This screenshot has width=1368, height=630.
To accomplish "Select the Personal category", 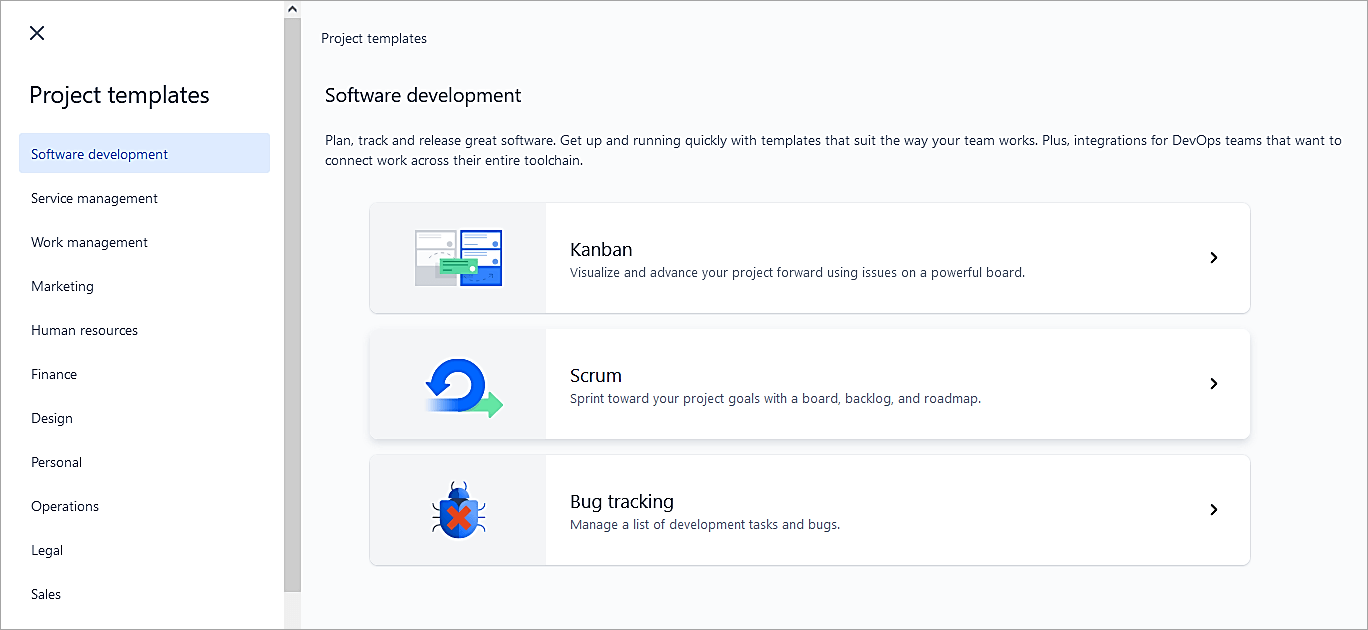I will 56,462.
